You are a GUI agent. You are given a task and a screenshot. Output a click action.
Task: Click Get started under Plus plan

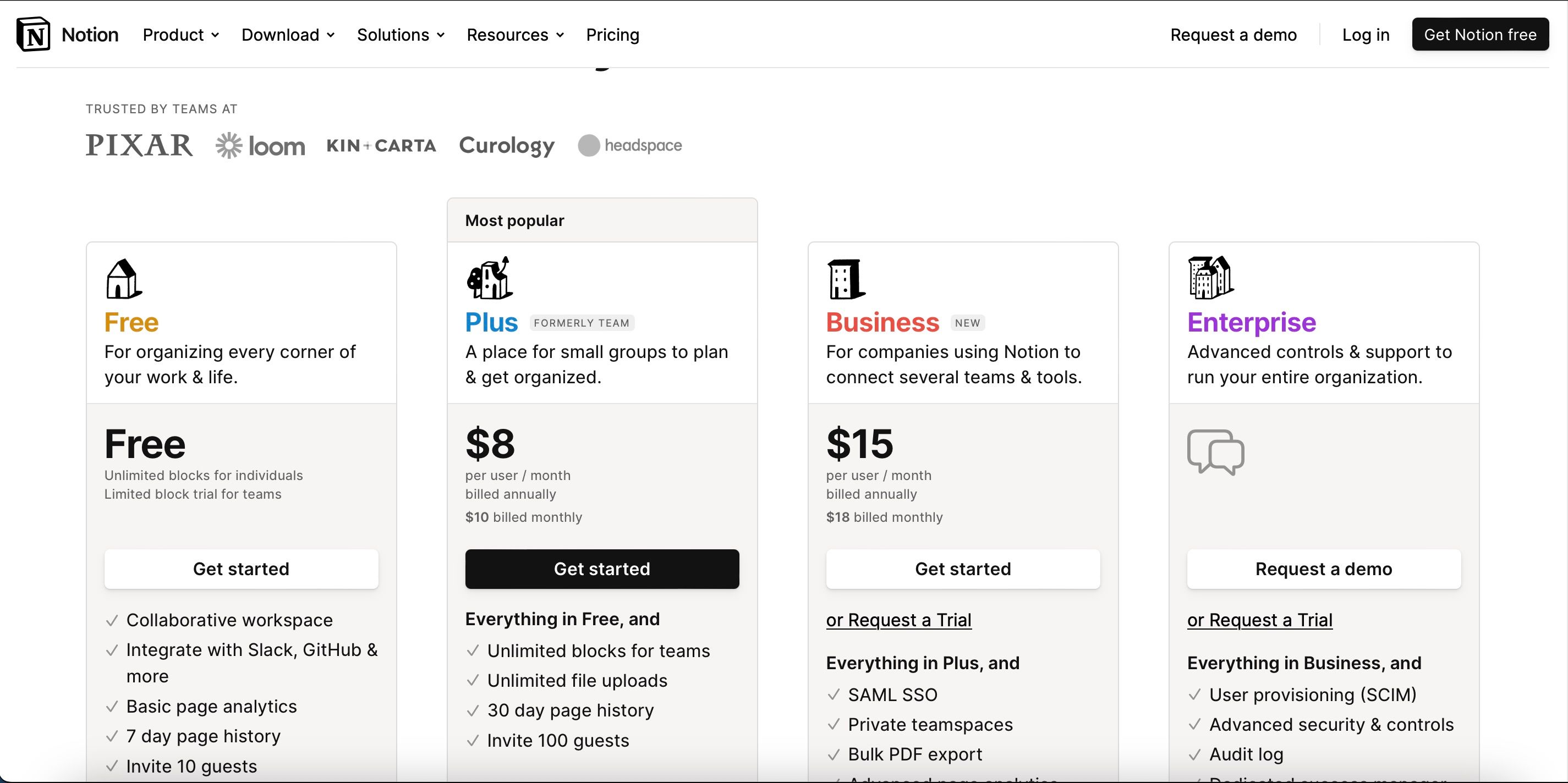pos(602,569)
